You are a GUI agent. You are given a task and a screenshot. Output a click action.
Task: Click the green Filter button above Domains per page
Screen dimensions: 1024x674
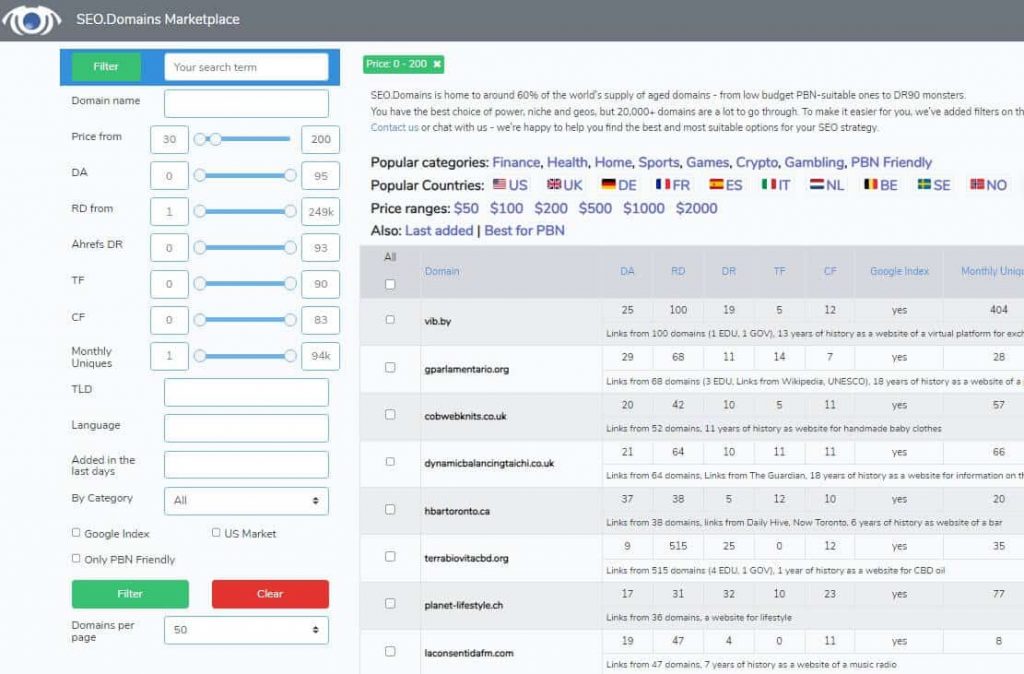coord(130,594)
